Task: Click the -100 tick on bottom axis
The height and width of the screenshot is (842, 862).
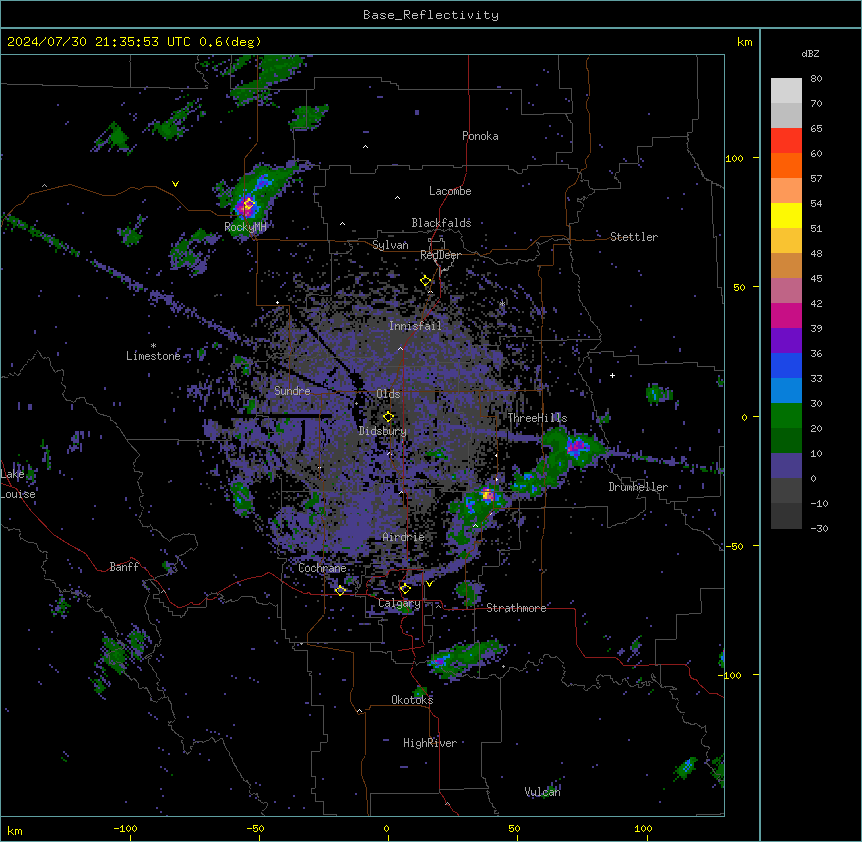Action: coord(125,828)
